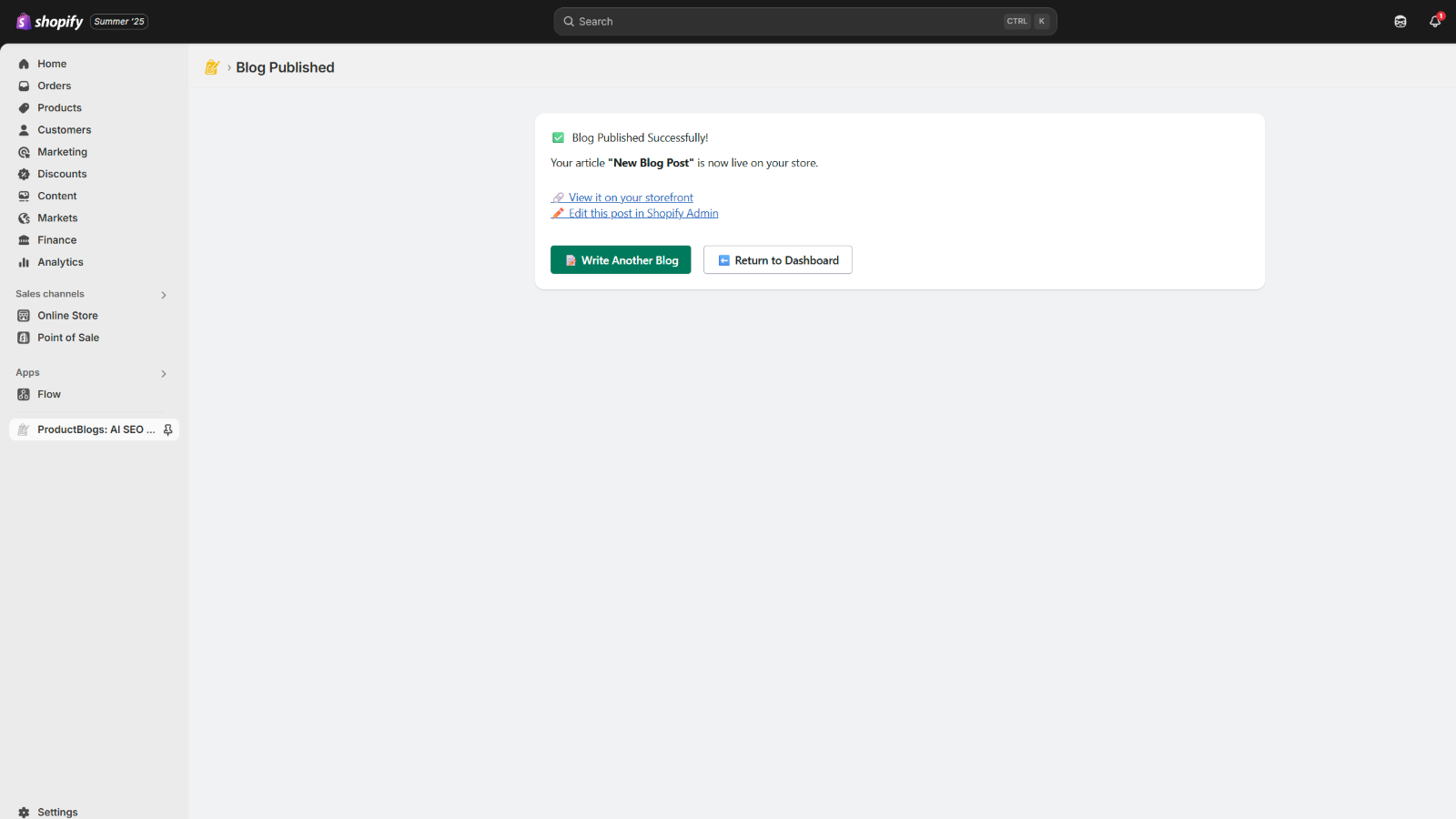Open the Flow app icon
This screenshot has width=1456, height=819.
click(24, 394)
